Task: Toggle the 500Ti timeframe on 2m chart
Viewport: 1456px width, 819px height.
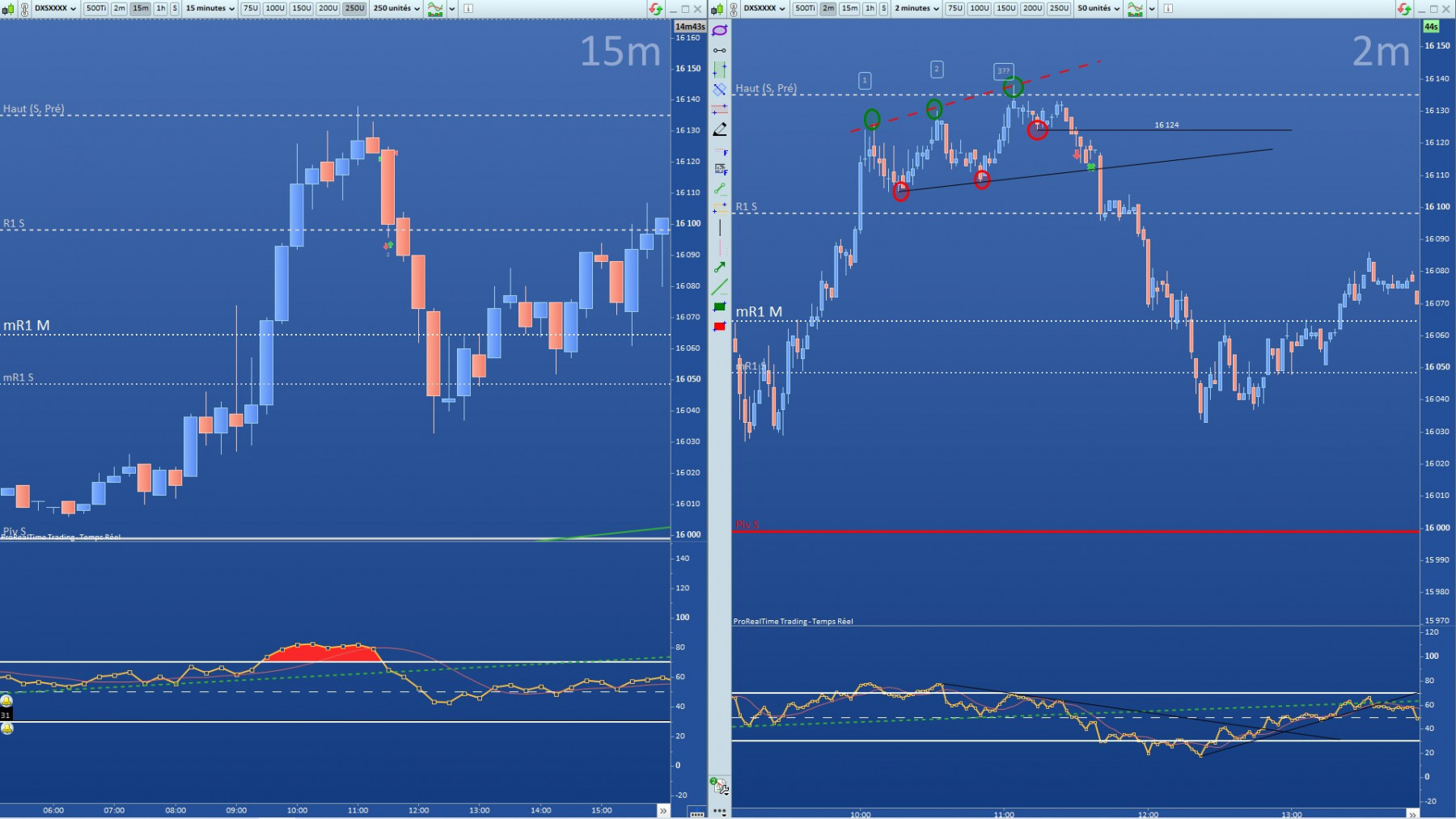Action: [x=804, y=8]
